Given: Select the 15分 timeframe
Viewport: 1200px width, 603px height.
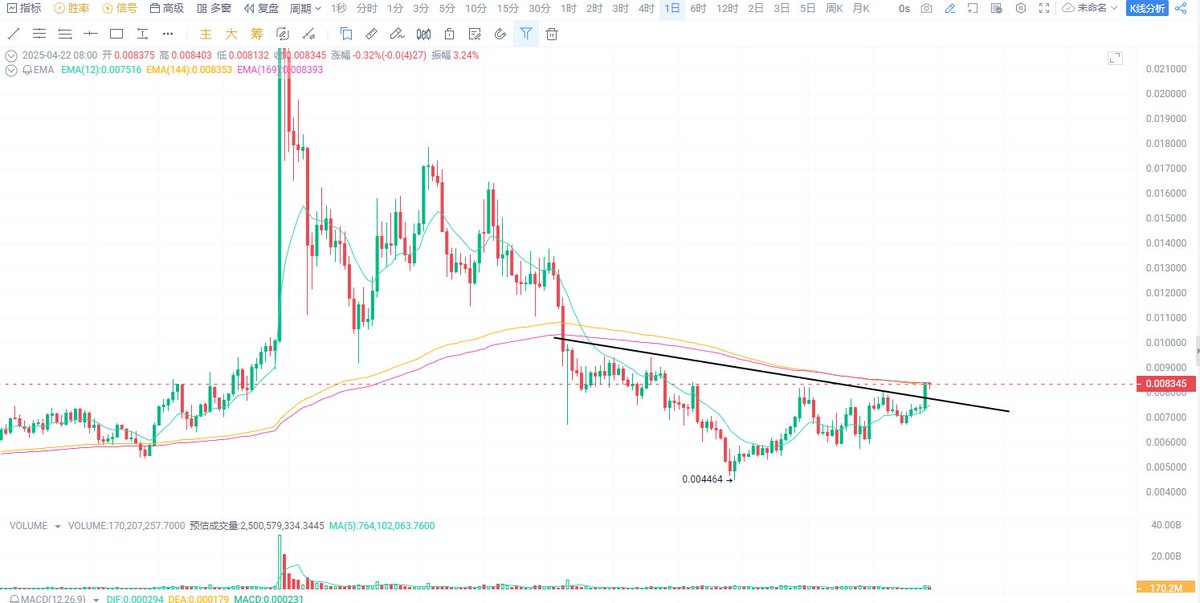Looking at the screenshot, I should tap(508, 8).
